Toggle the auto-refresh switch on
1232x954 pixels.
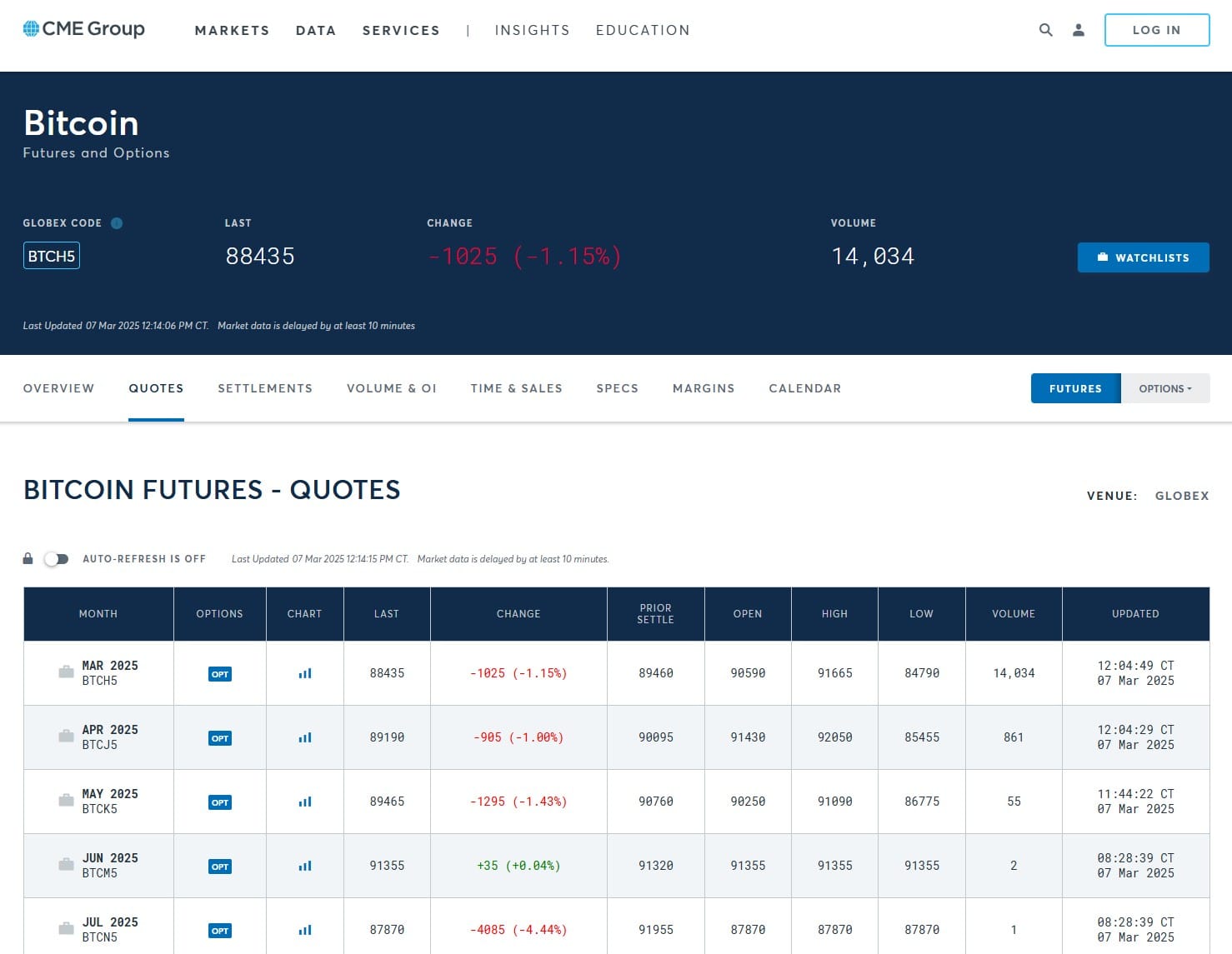click(56, 559)
